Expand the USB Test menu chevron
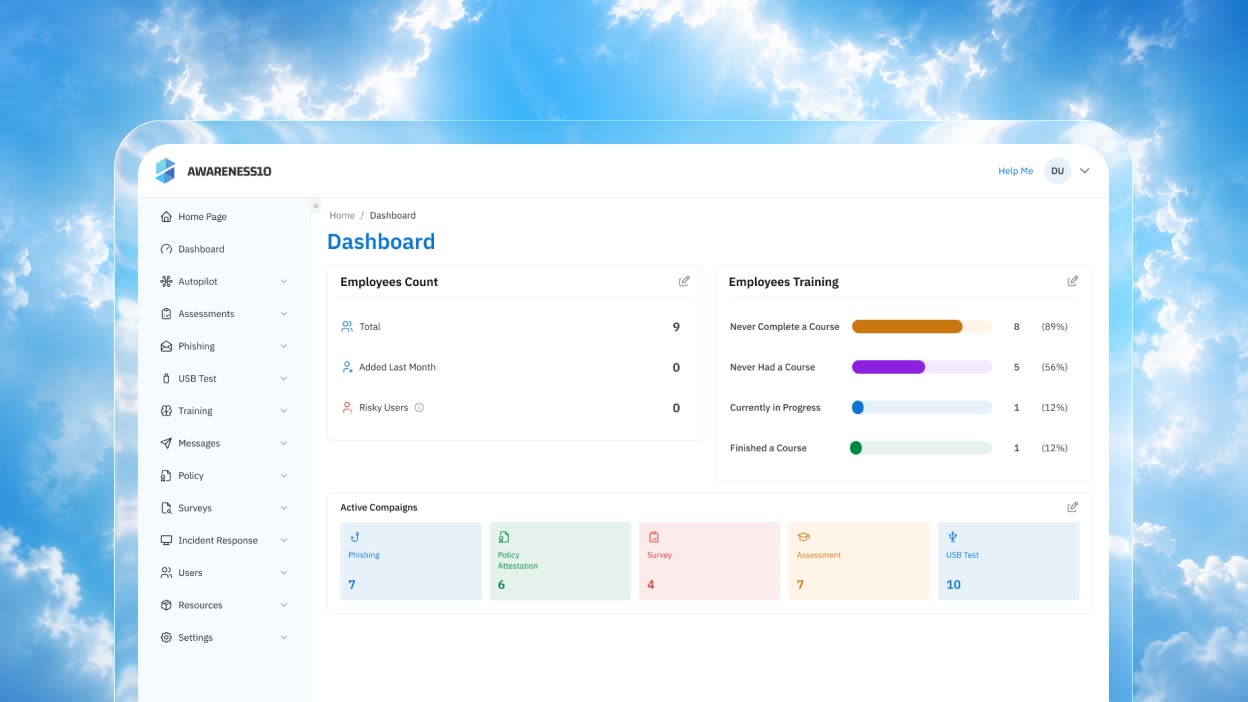This screenshot has height=702, width=1248. tap(283, 379)
